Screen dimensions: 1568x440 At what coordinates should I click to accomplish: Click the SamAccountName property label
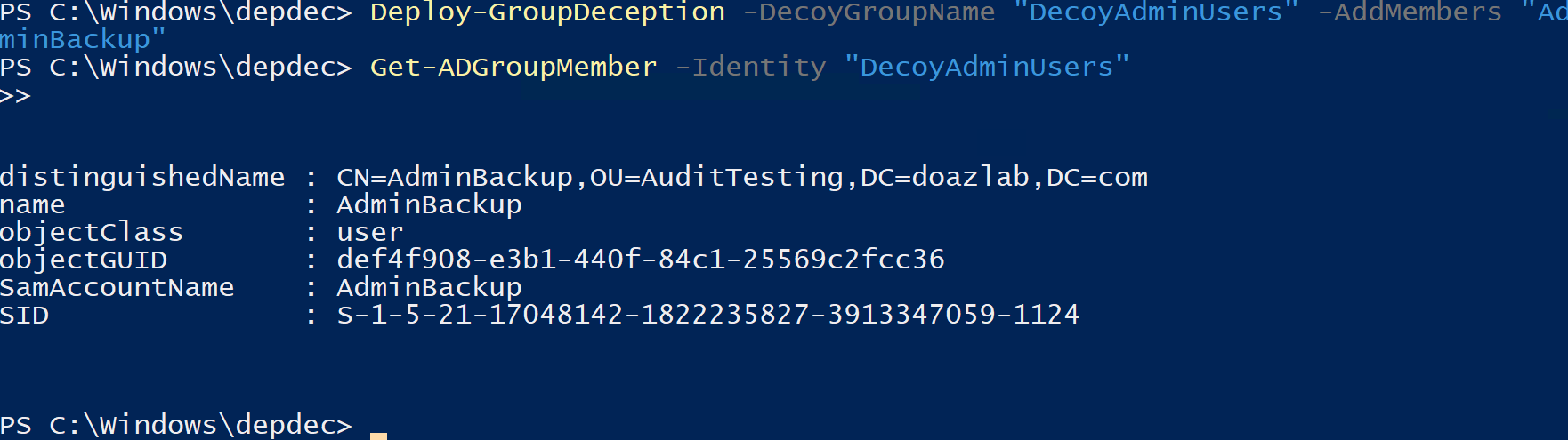coord(117,287)
